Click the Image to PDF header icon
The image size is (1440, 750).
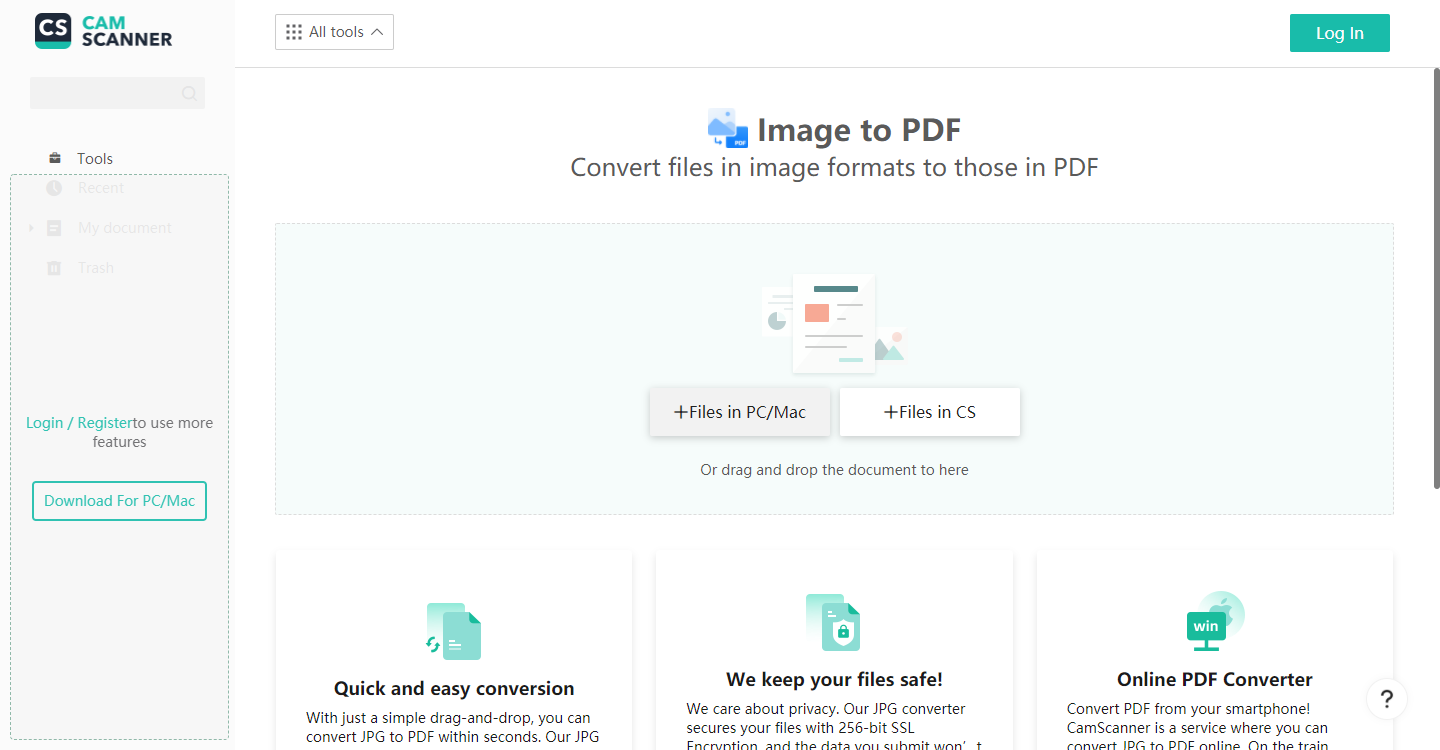[728, 129]
